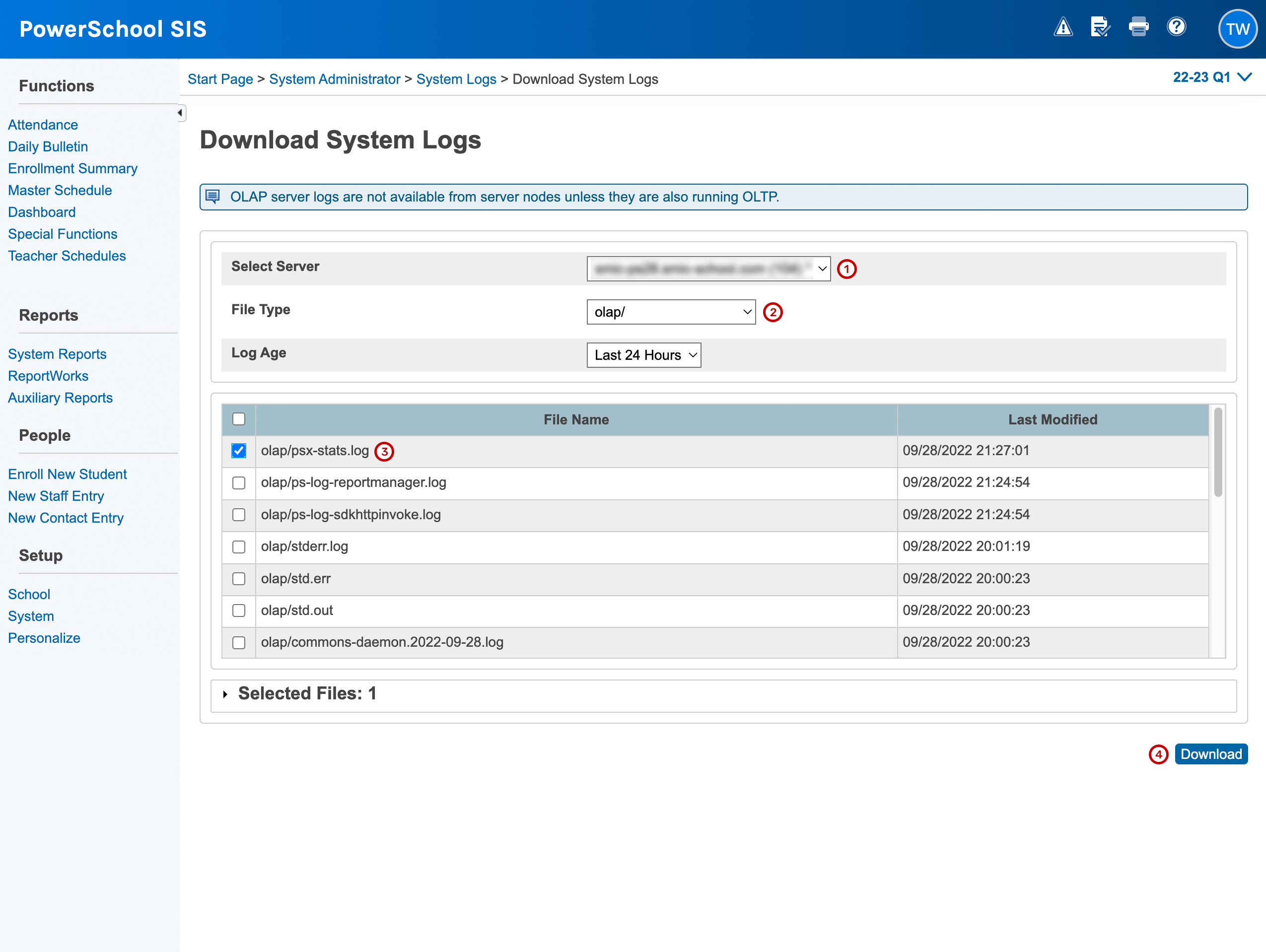Open Master Schedule link
Image resolution: width=1266 pixels, height=952 pixels.
click(60, 190)
